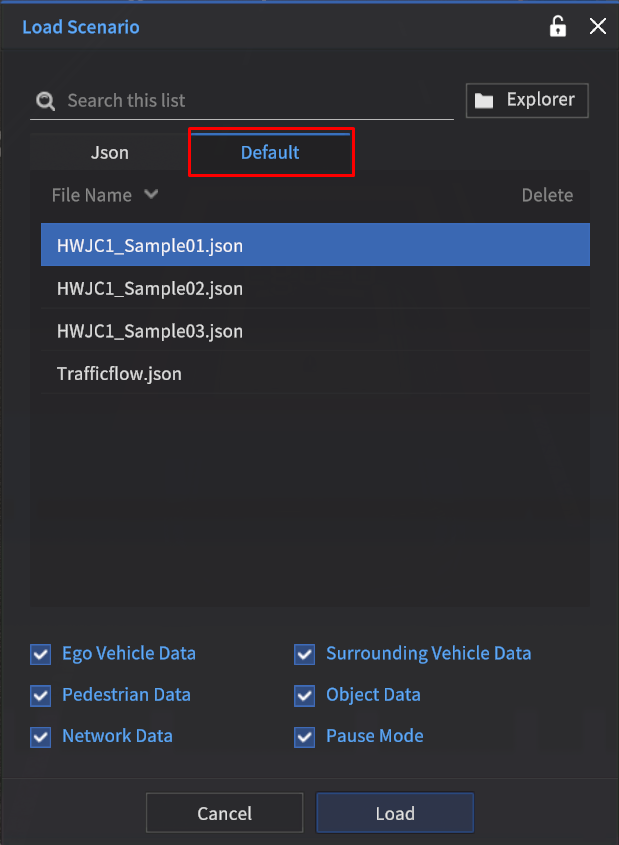Open Explorer with the folder button
Screen dimensions: 619x845
point(527,100)
